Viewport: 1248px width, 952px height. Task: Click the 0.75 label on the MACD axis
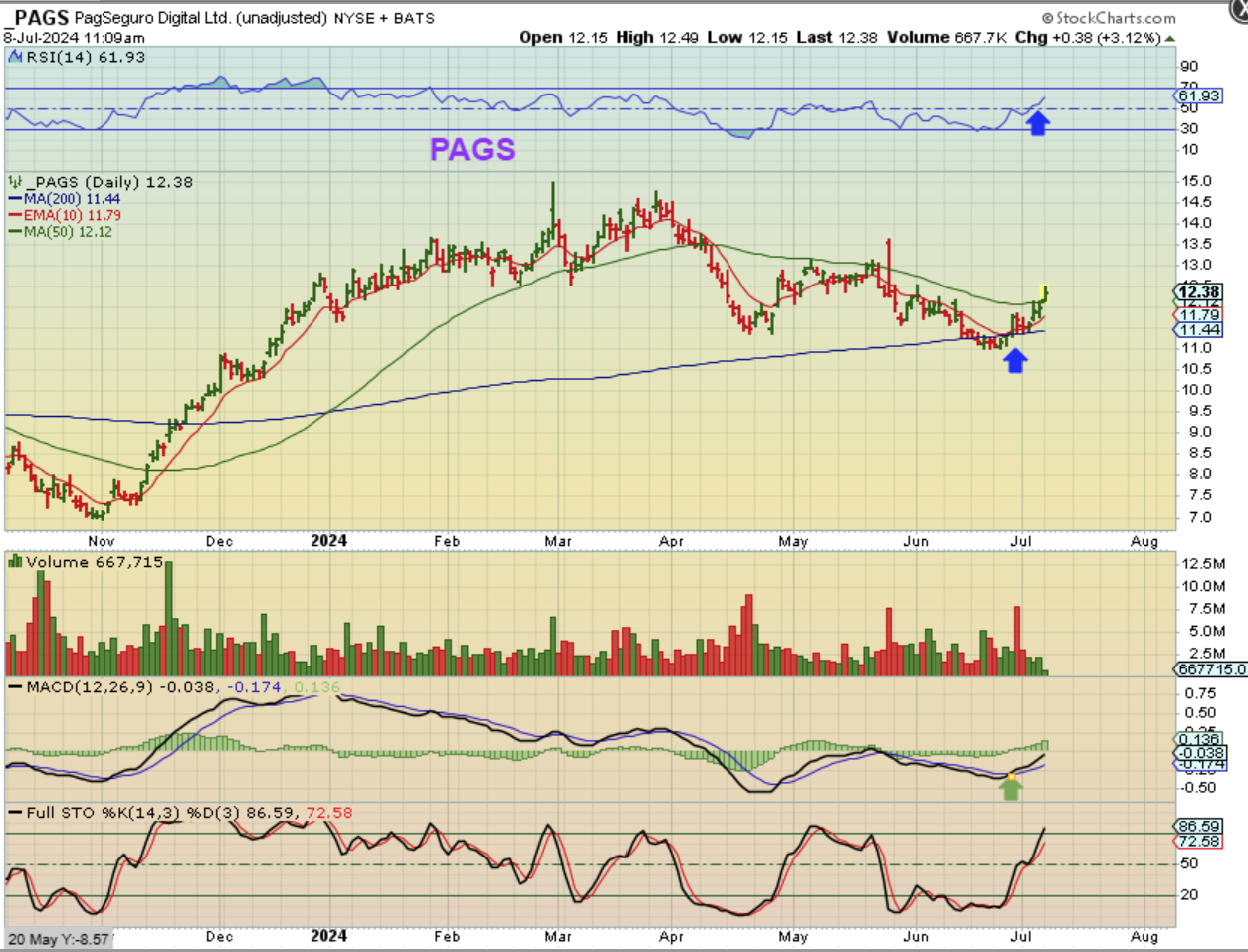[x=1201, y=693]
